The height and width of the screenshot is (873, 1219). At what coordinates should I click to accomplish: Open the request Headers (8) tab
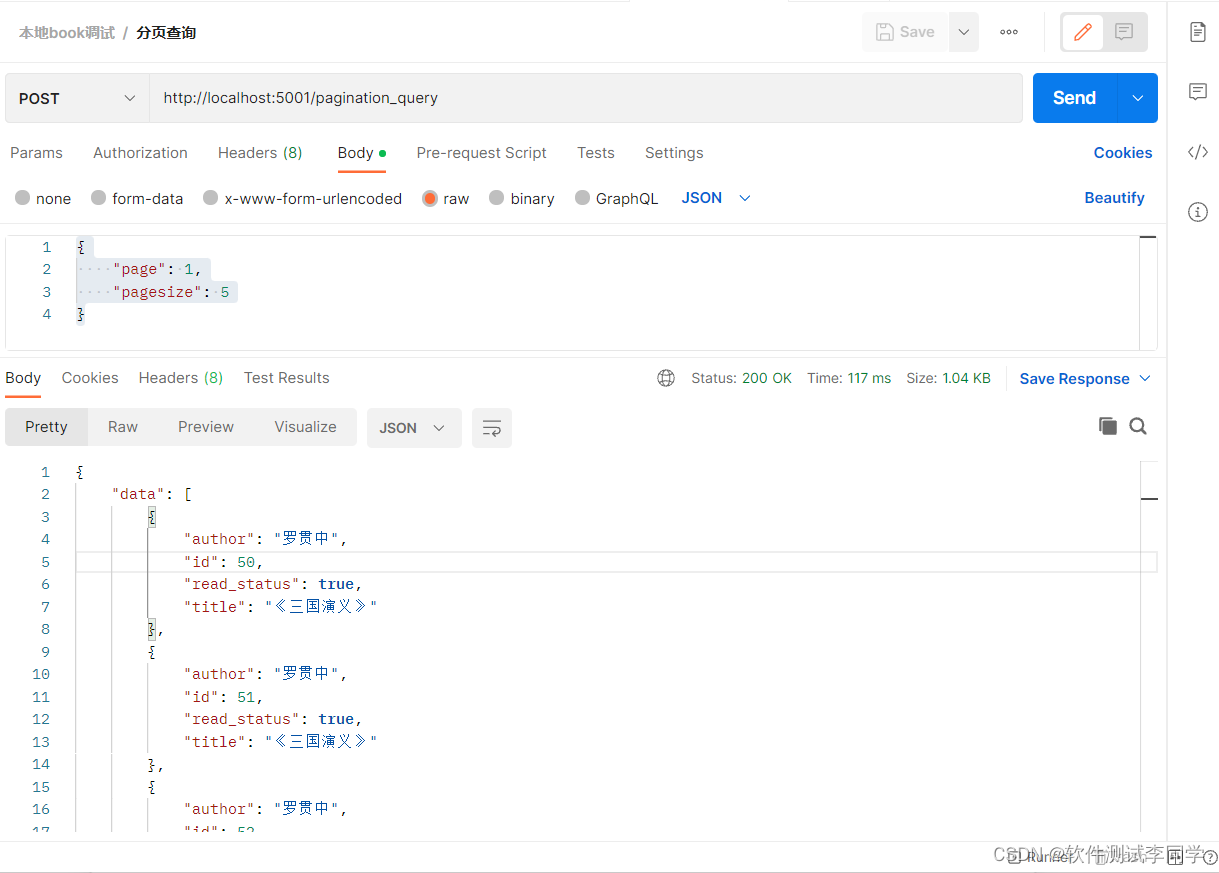[x=260, y=153]
